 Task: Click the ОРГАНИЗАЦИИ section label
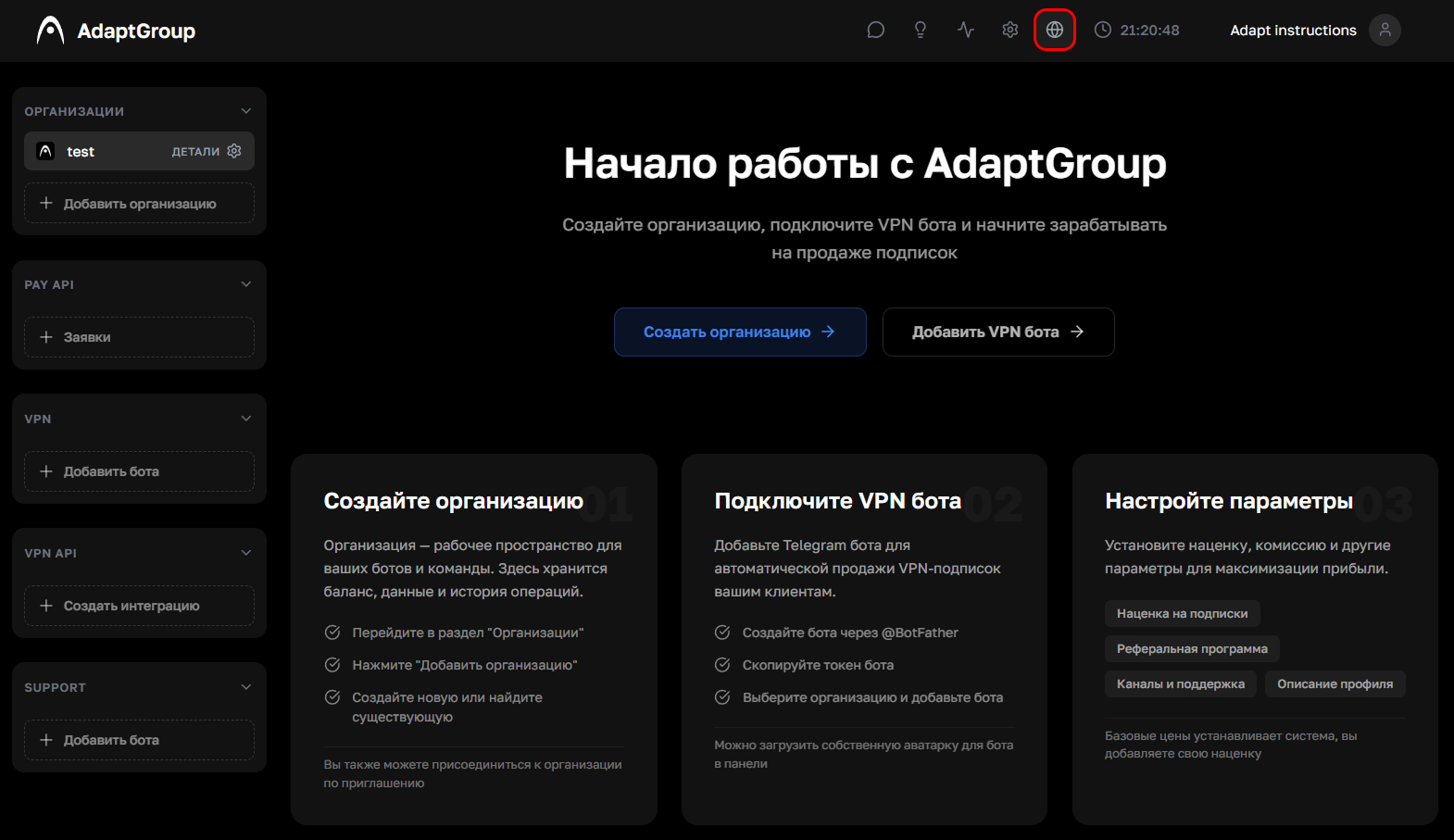tap(74, 111)
